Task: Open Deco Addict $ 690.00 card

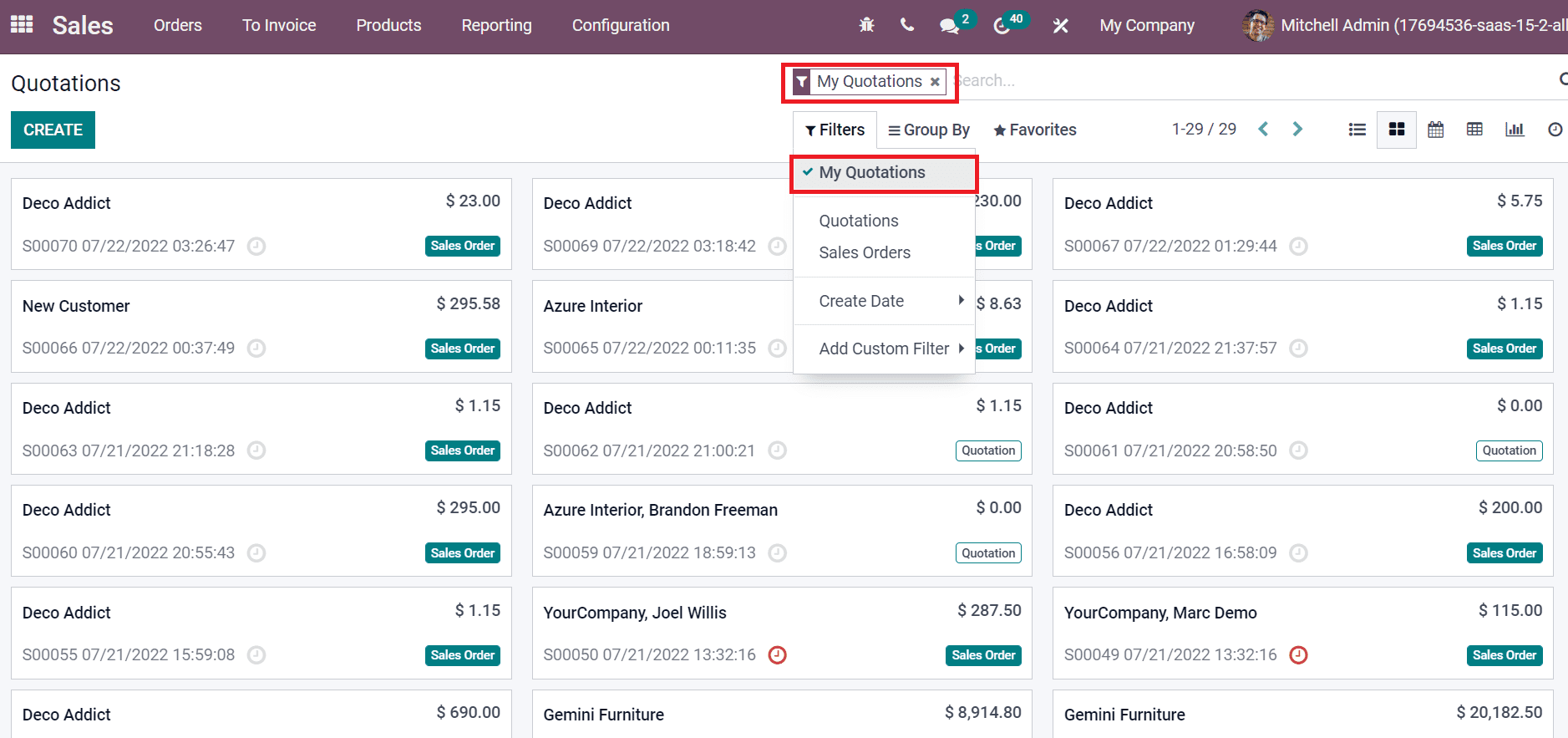Action: tap(261, 714)
